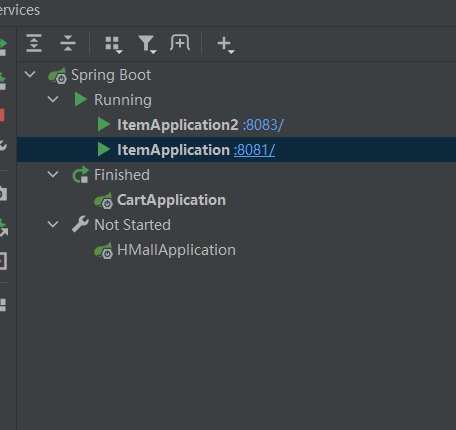Click the ItemApplication2 green run icon
Image resolution: width=456 pixels, height=430 pixels.
pyautogui.click(x=104, y=124)
